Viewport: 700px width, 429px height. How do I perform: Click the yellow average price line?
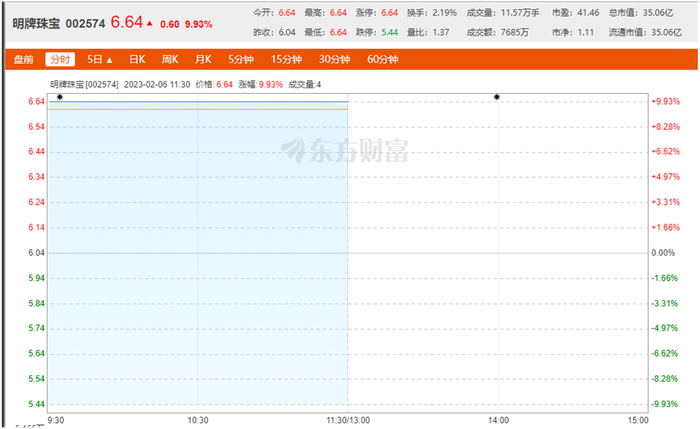[x=198, y=109]
